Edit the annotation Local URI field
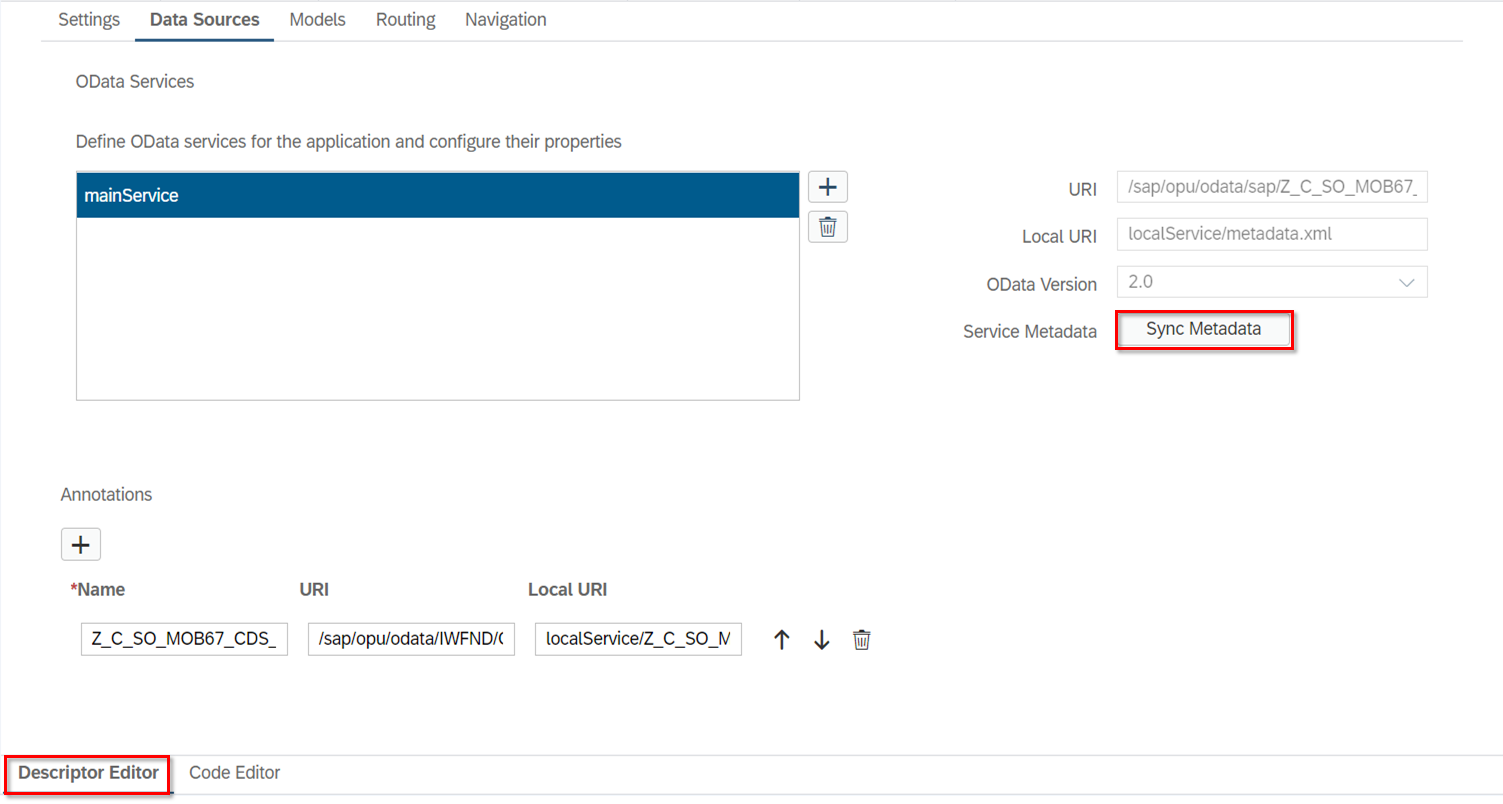 point(639,640)
